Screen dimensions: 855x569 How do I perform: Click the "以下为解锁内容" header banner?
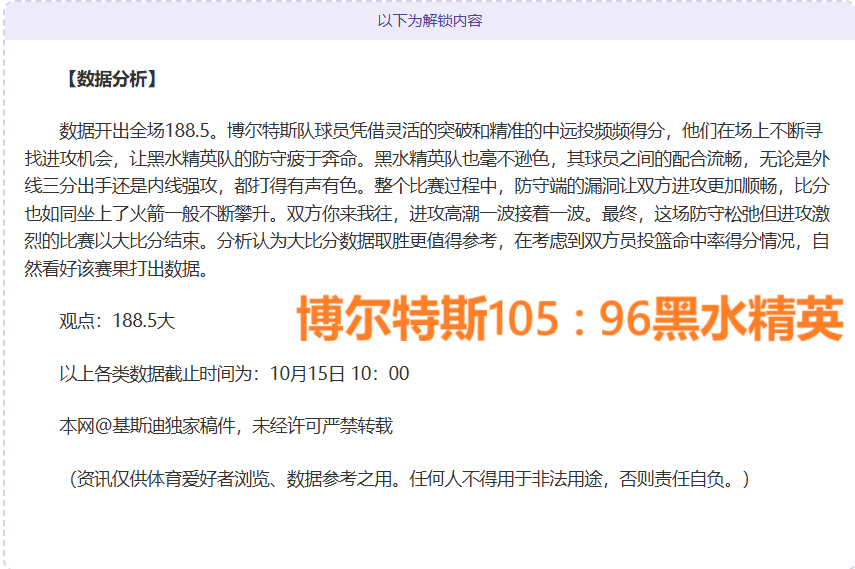point(429,20)
